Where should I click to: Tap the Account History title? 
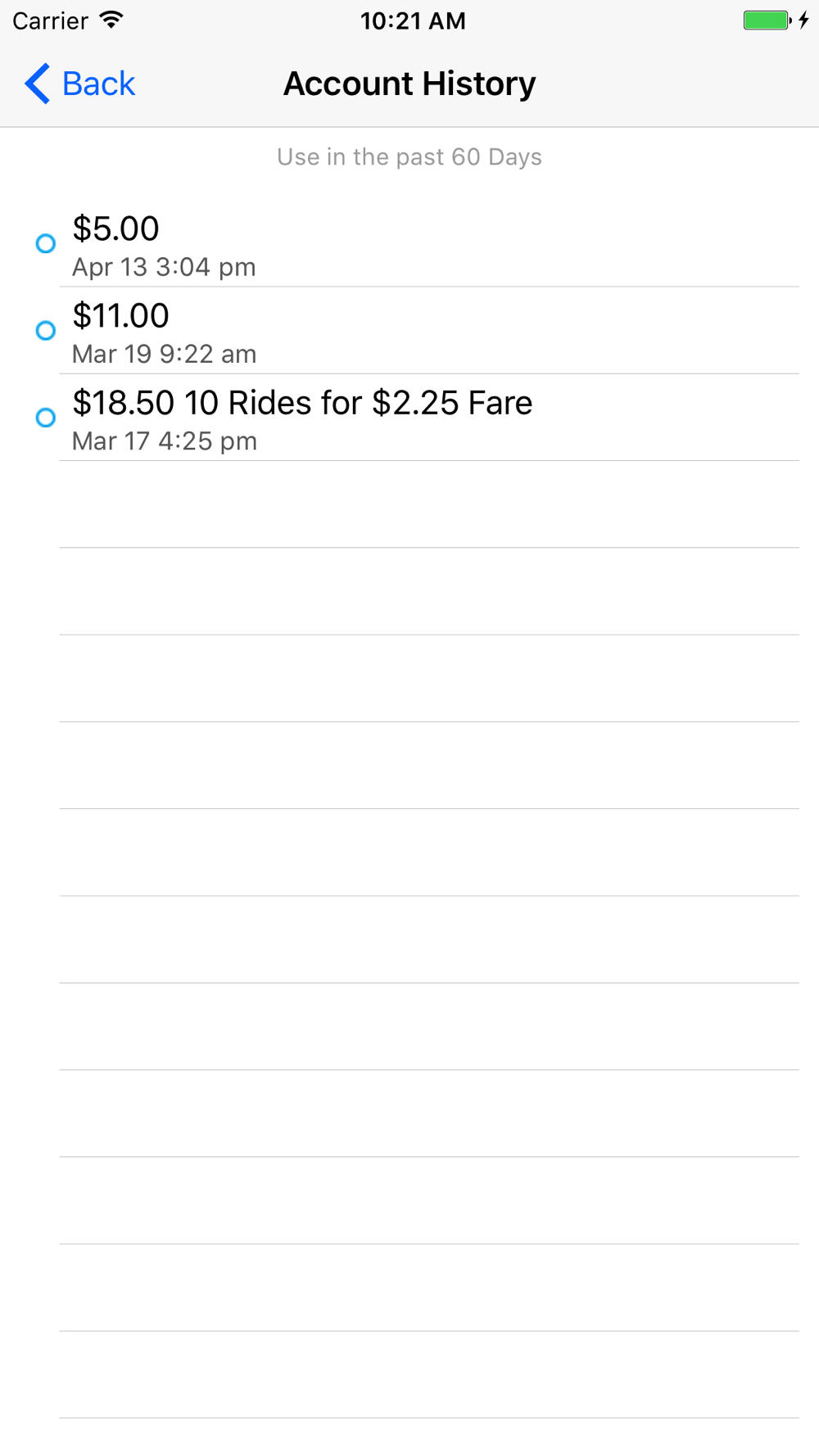pyautogui.click(x=409, y=84)
